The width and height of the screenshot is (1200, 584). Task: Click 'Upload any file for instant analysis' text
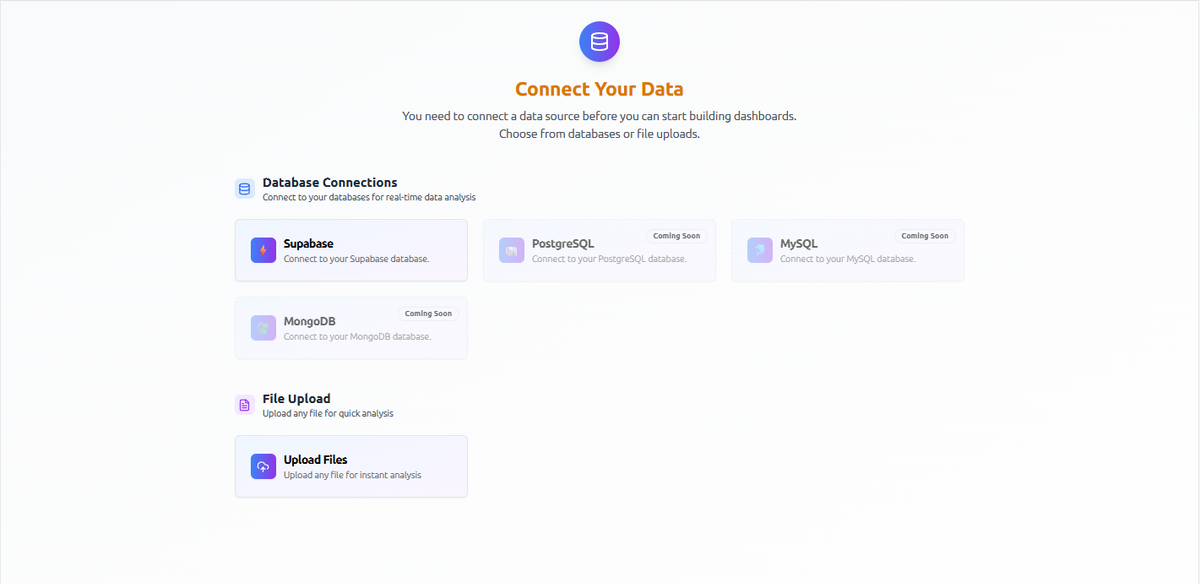[352, 475]
